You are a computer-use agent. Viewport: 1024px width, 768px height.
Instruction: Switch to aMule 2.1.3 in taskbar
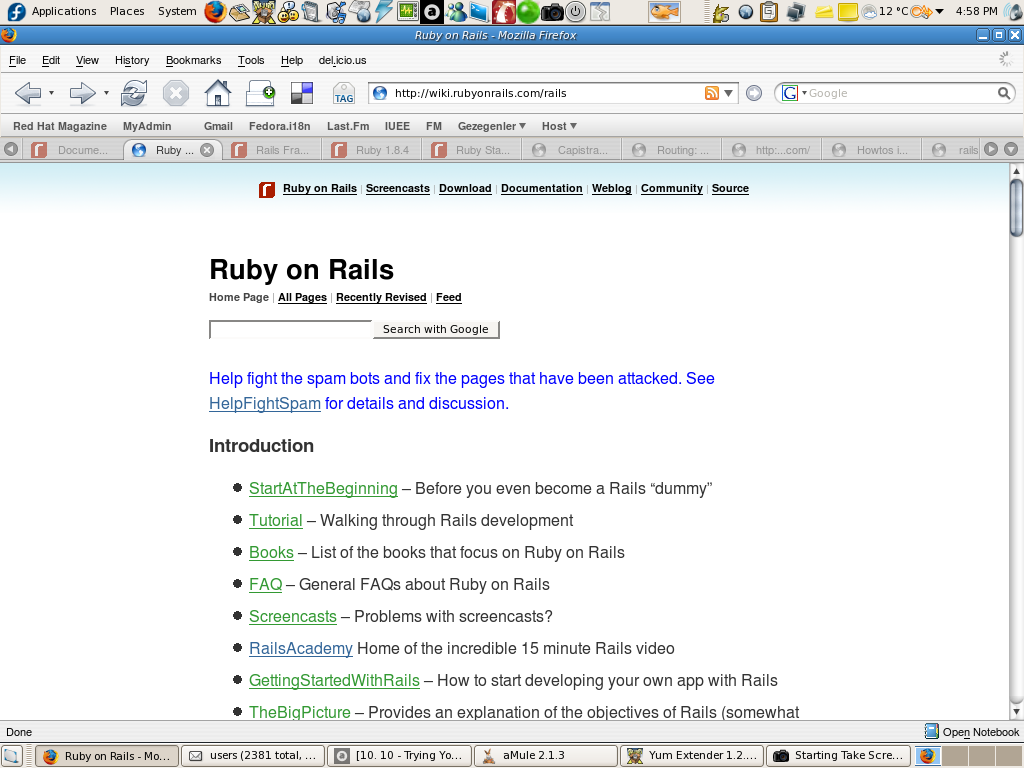pos(546,756)
